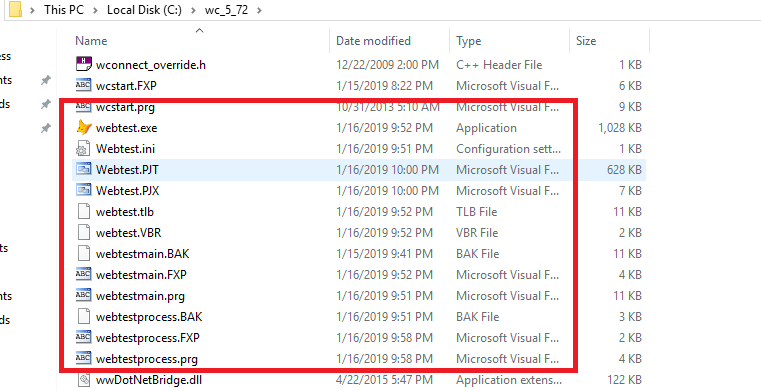The image size is (761, 391).
Task: Click the 1/15/2019 9:41 PM date cell
Action: click(x=384, y=253)
